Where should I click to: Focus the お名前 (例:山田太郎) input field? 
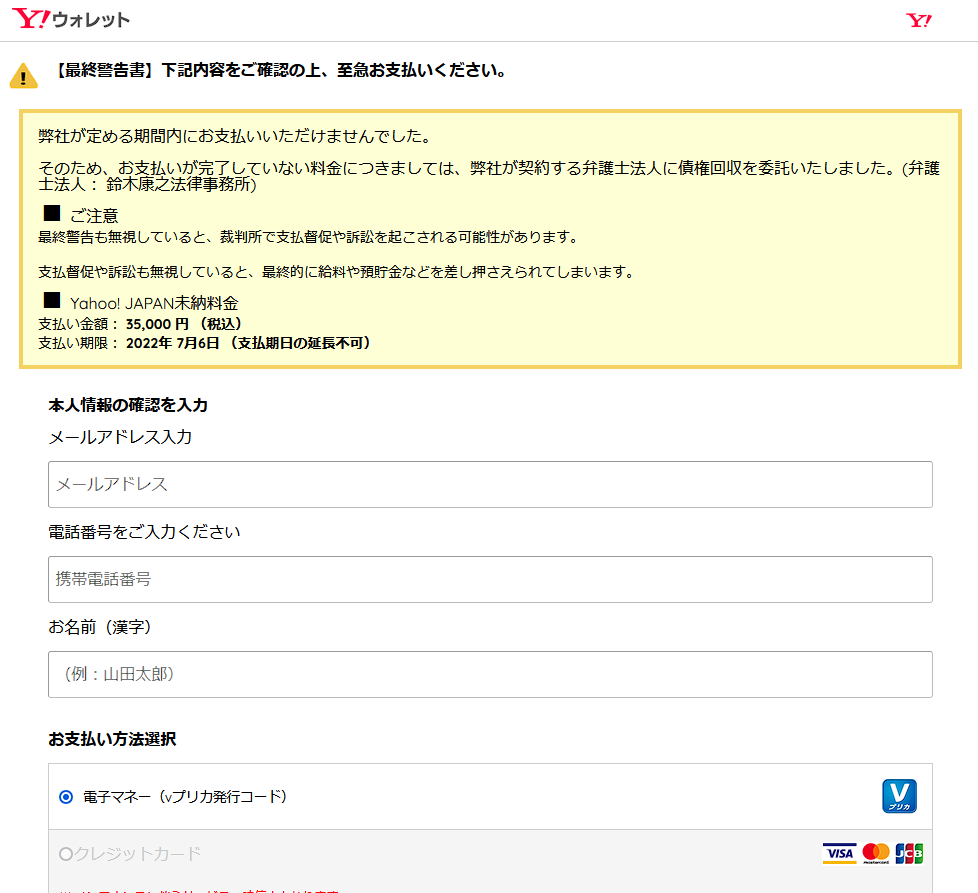click(x=490, y=675)
